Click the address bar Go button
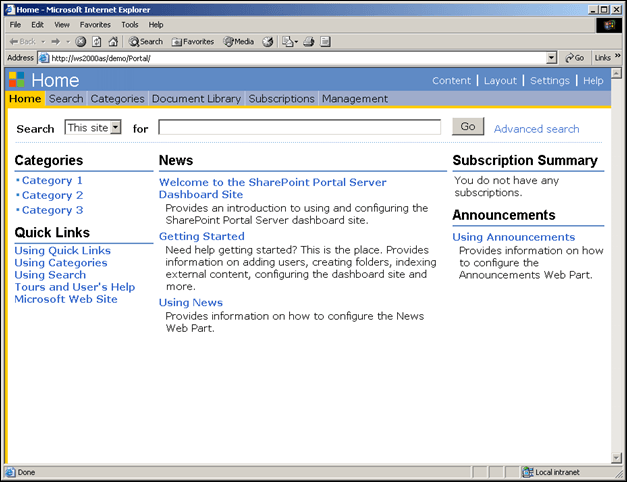Viewport: 627px width, 482px height. pos(575,58)
